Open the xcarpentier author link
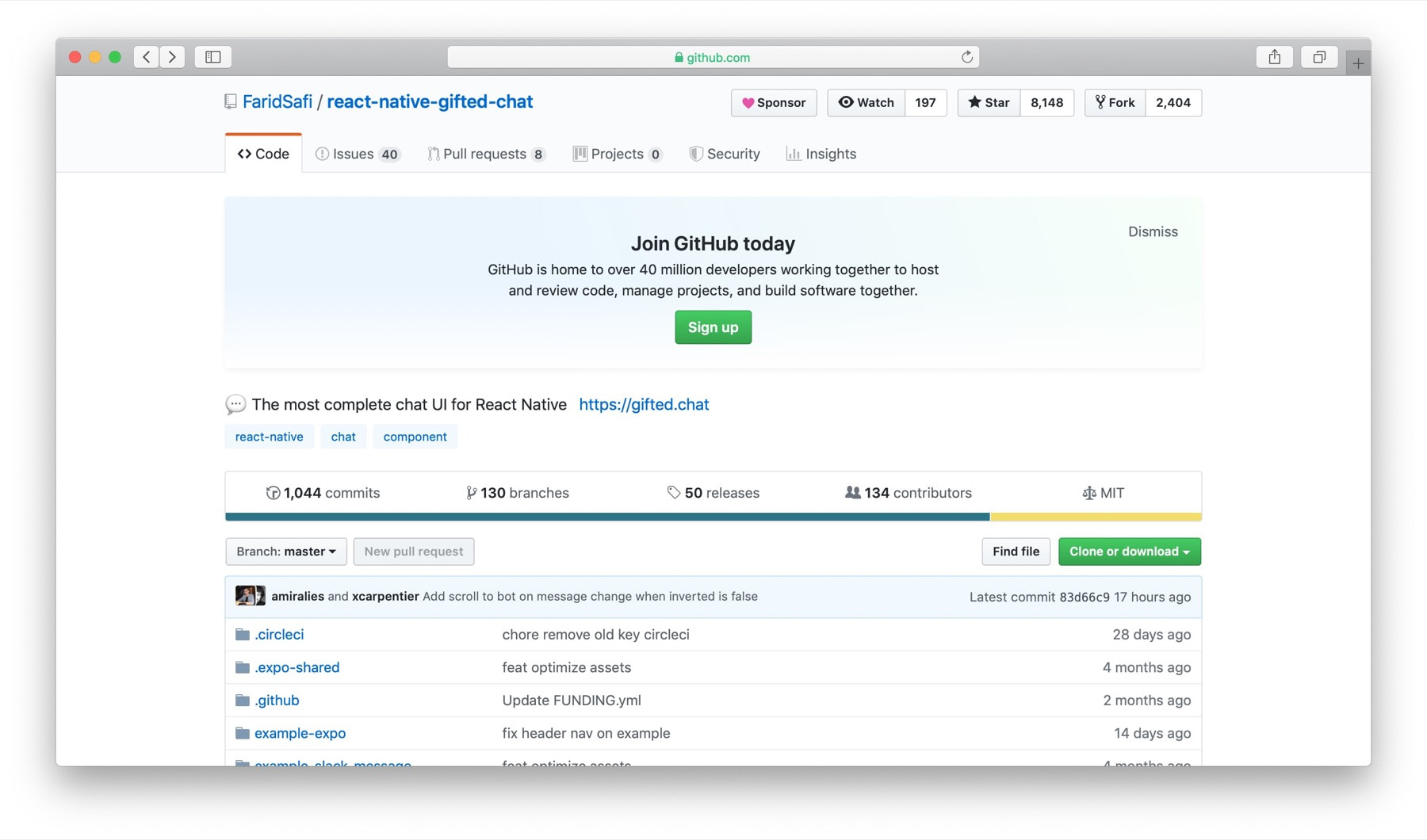The image size is (1427, 840). 385,596
